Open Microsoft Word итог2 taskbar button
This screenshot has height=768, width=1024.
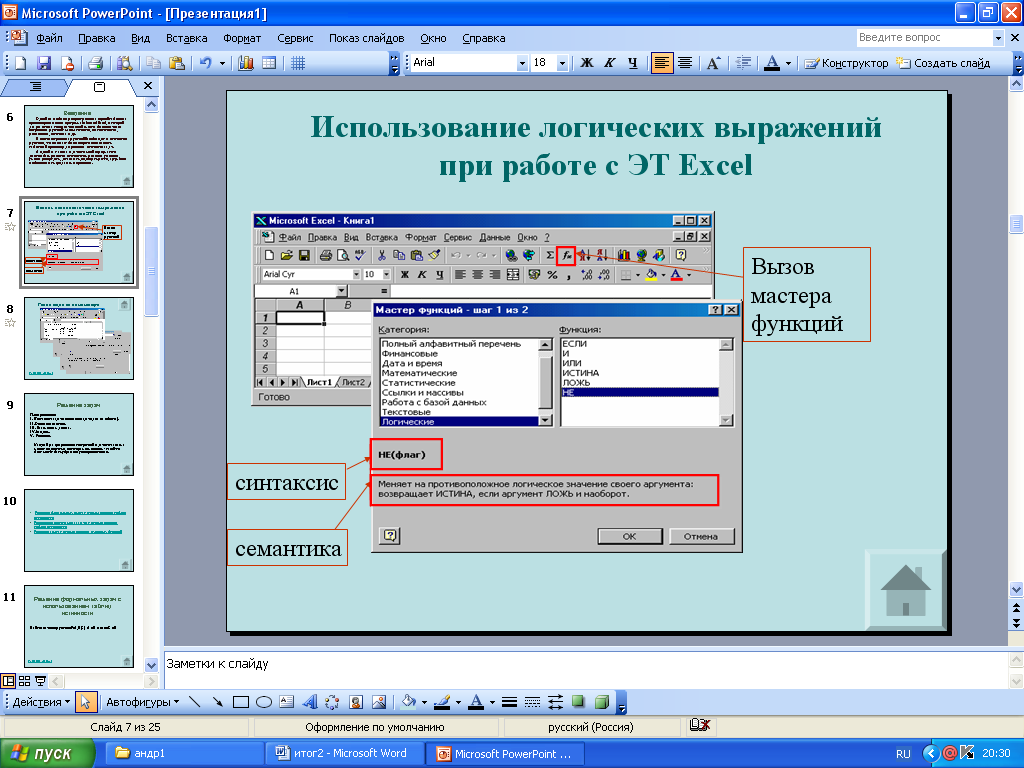[x=344, y=753]
